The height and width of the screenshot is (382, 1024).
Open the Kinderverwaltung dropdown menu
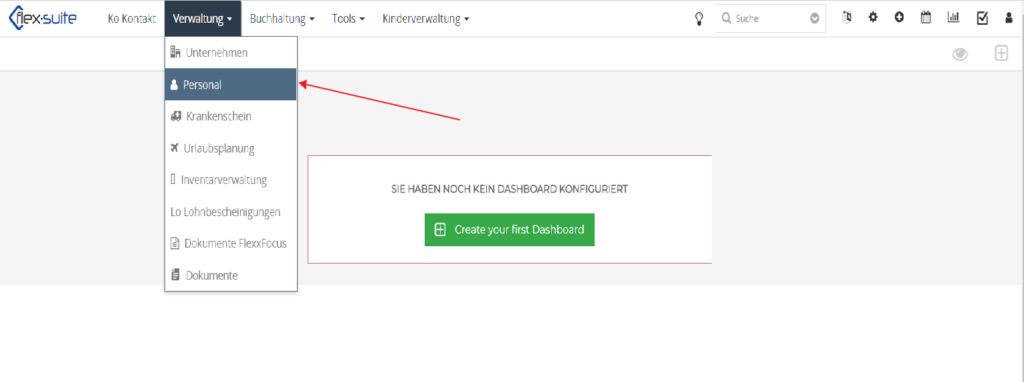point(426,19)
